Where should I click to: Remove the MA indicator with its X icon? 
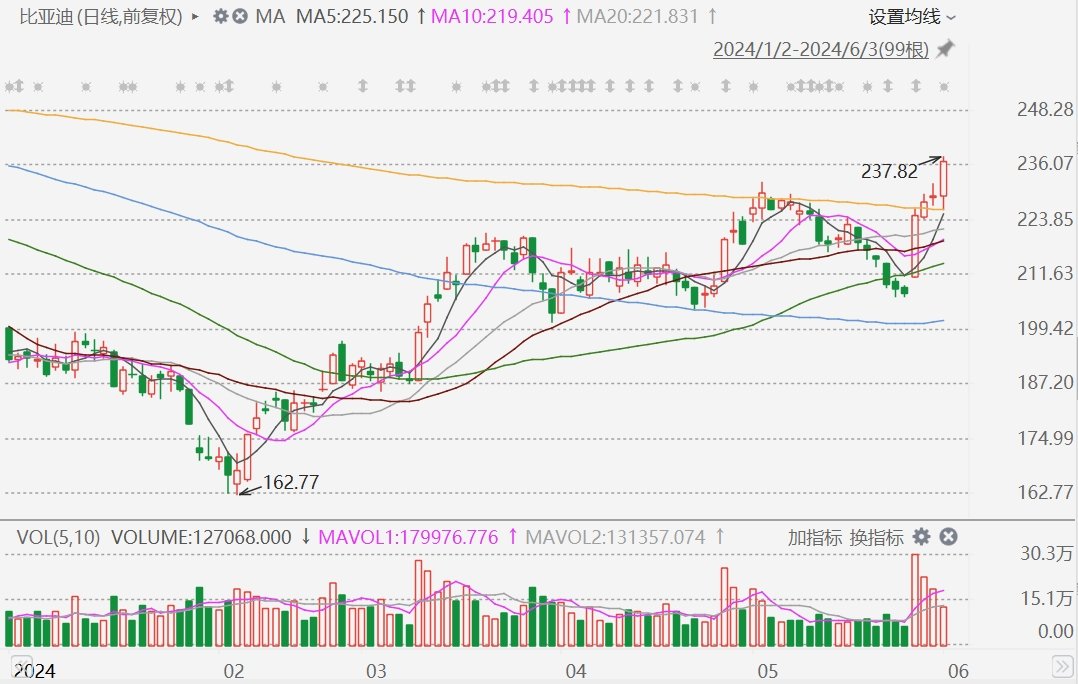[x=240, y=16]
